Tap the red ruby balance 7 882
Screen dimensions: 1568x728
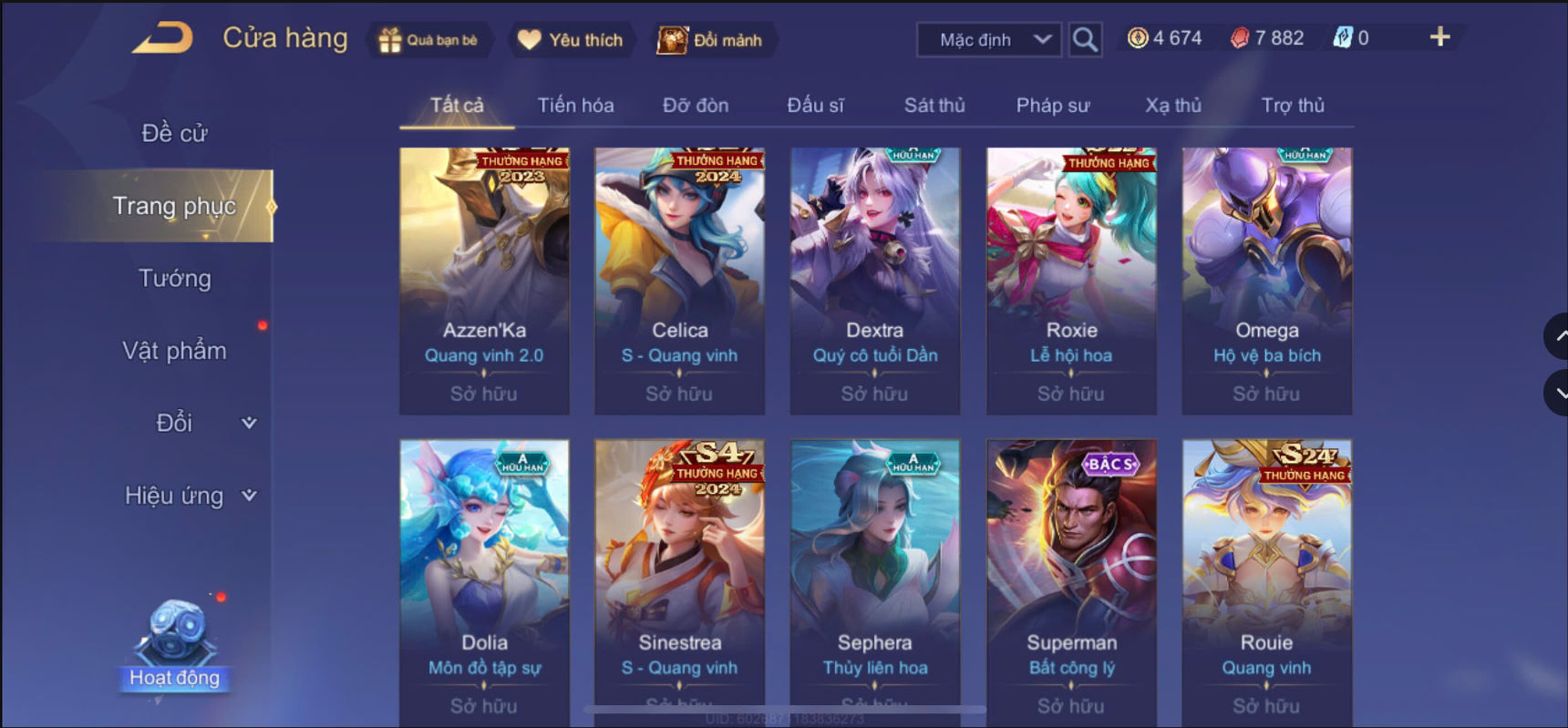(x=1267, y=38)
